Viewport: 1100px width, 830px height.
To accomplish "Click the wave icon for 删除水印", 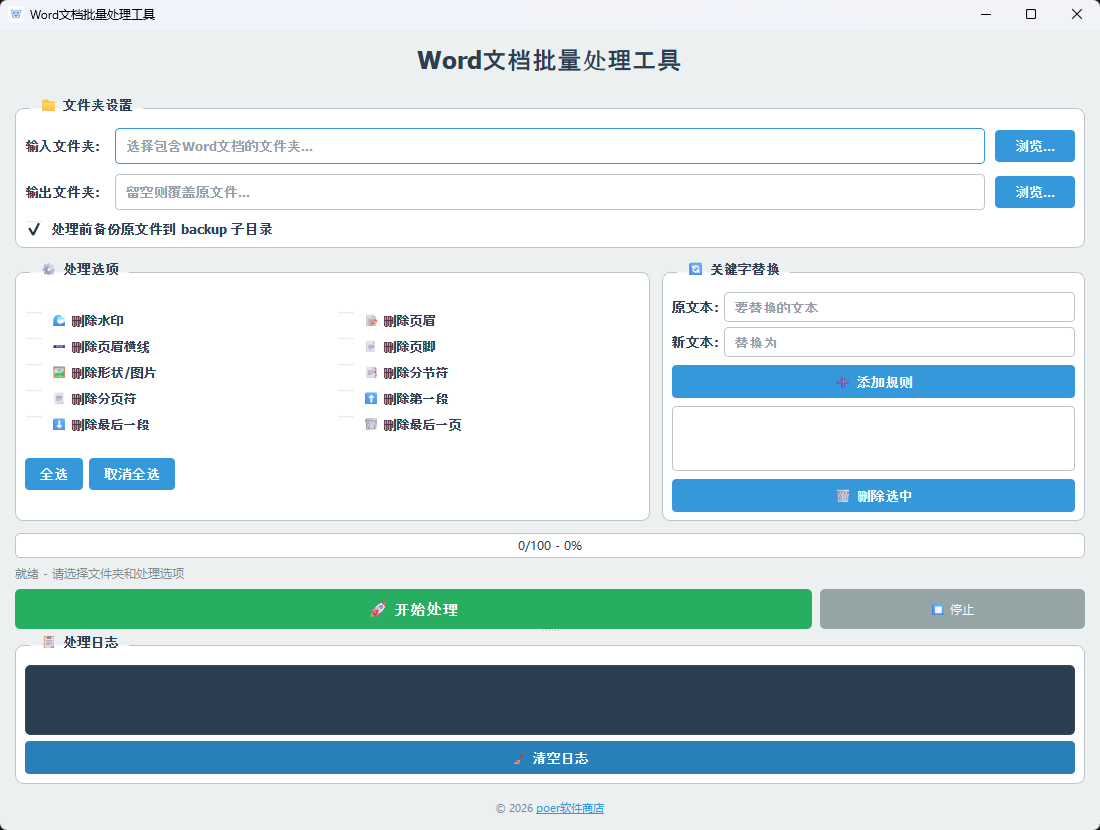I will (59, 321).
